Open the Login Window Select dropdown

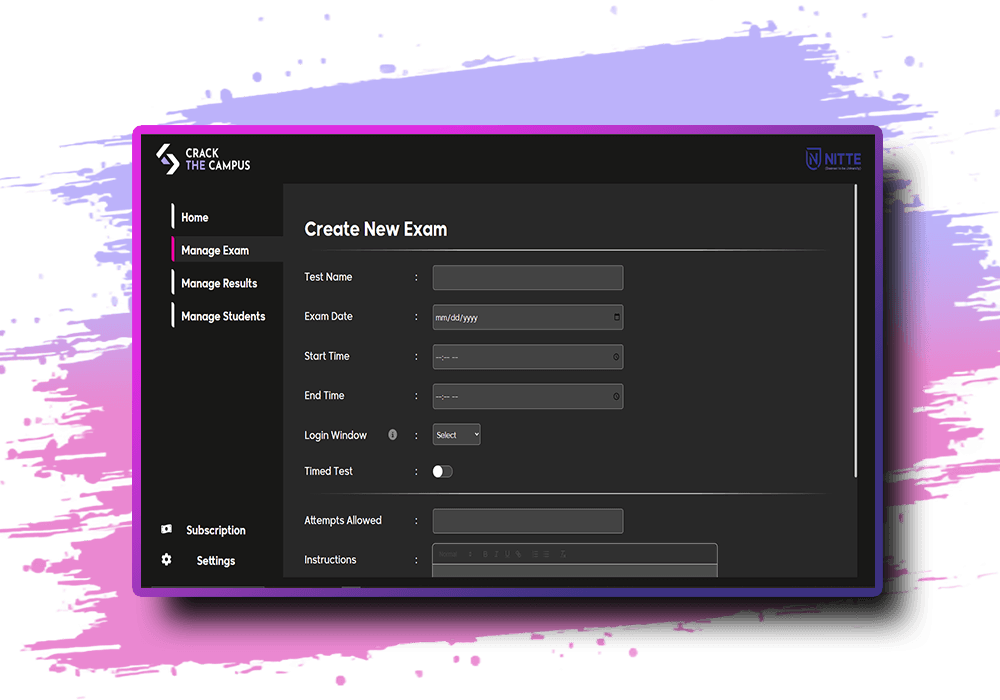(x=456, y=435)
